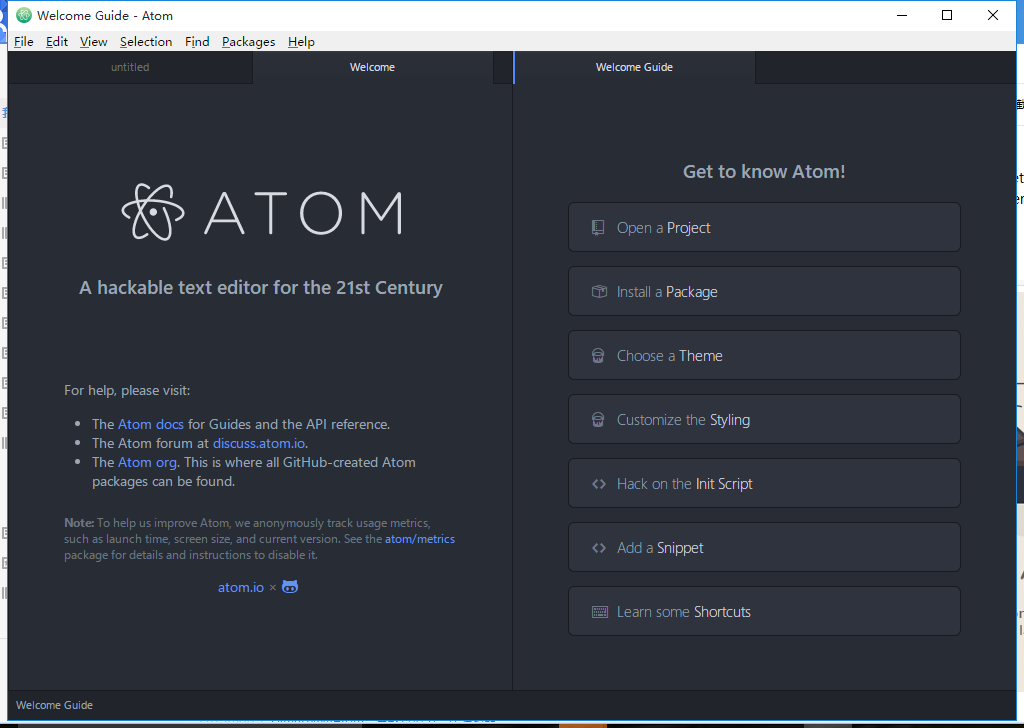
Task: Expand the Hack on the Init Script section
Action: (764, 483)
